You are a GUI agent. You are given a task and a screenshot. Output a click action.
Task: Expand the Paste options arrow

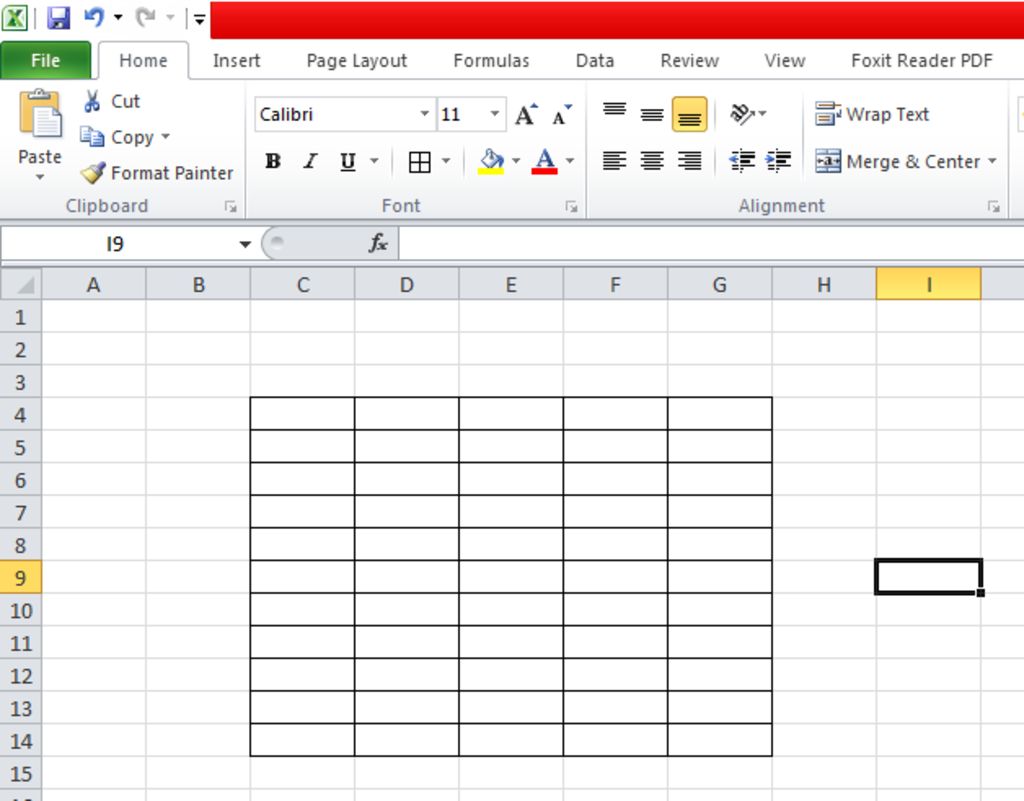(40, 177)
